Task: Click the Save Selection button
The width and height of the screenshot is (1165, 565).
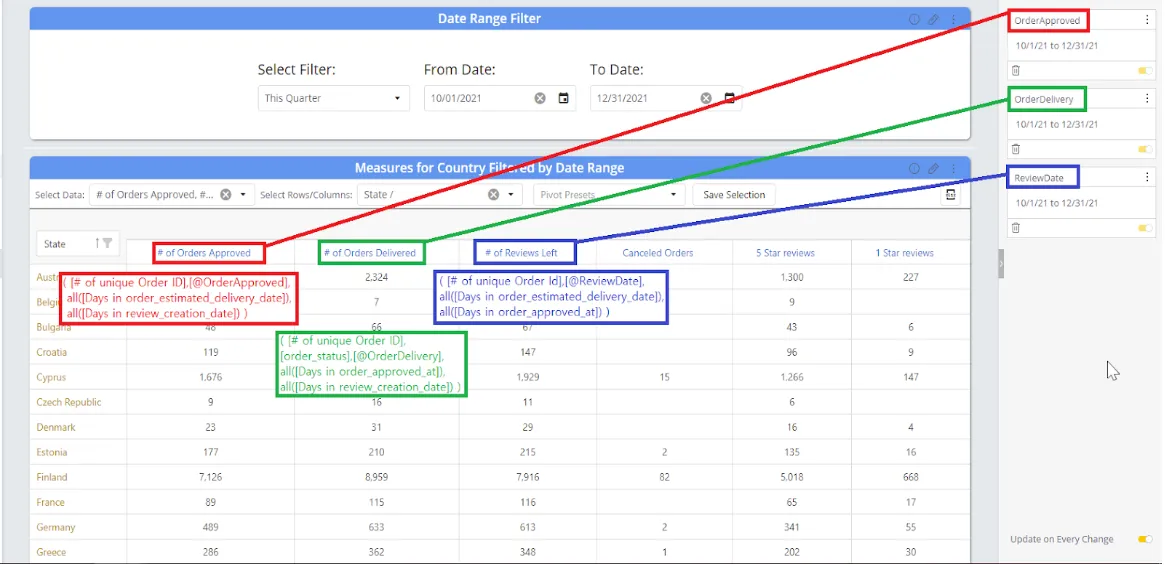Action: point(734,195)
